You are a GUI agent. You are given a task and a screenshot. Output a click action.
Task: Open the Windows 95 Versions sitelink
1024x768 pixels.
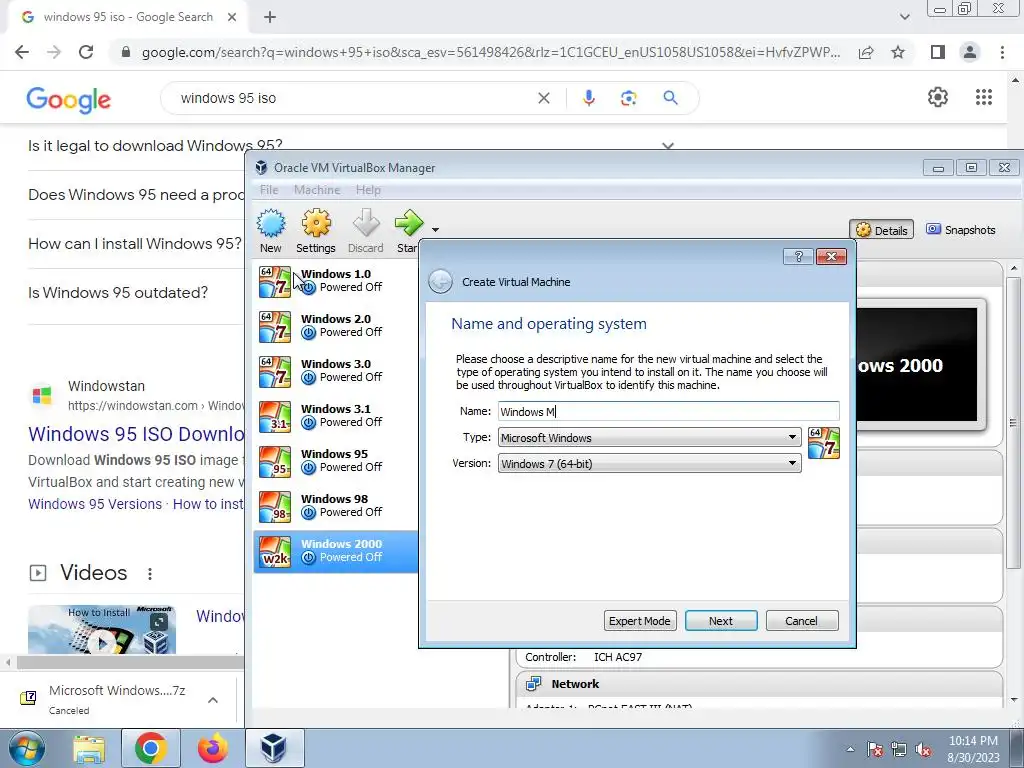tap(95, 504)
